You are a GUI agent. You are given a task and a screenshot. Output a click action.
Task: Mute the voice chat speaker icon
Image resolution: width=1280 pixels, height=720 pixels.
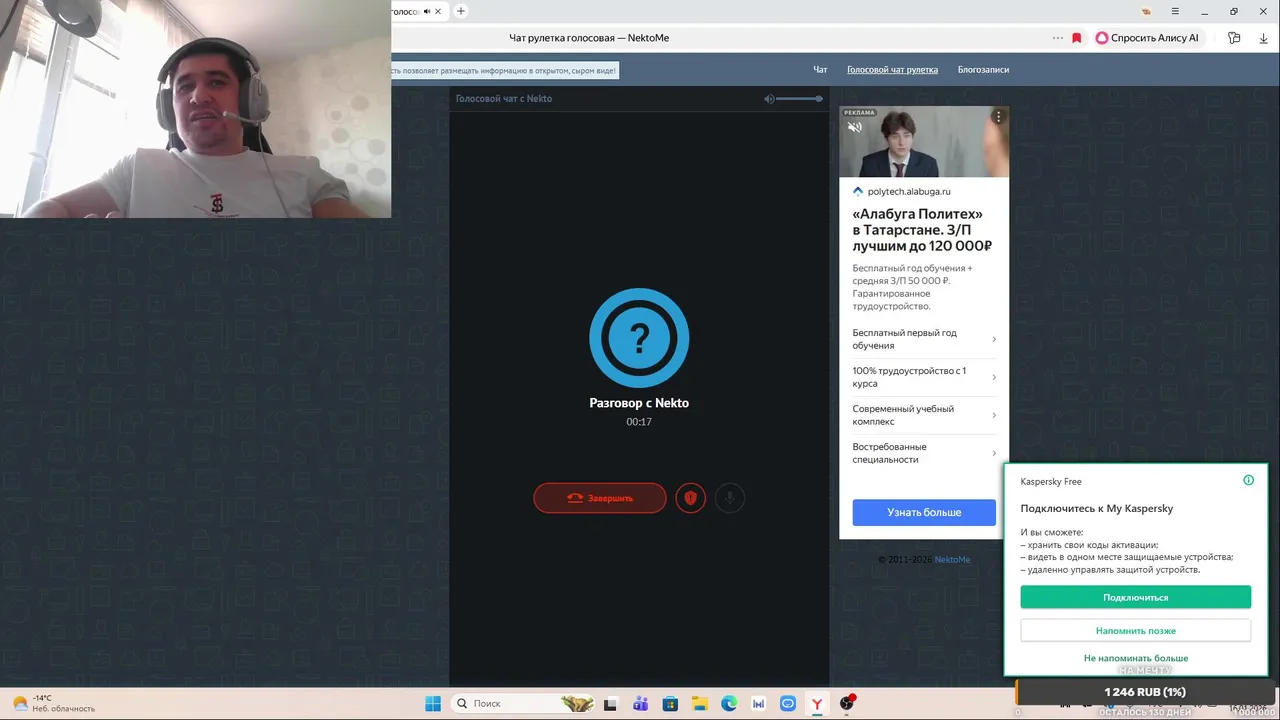coord(769,99)
